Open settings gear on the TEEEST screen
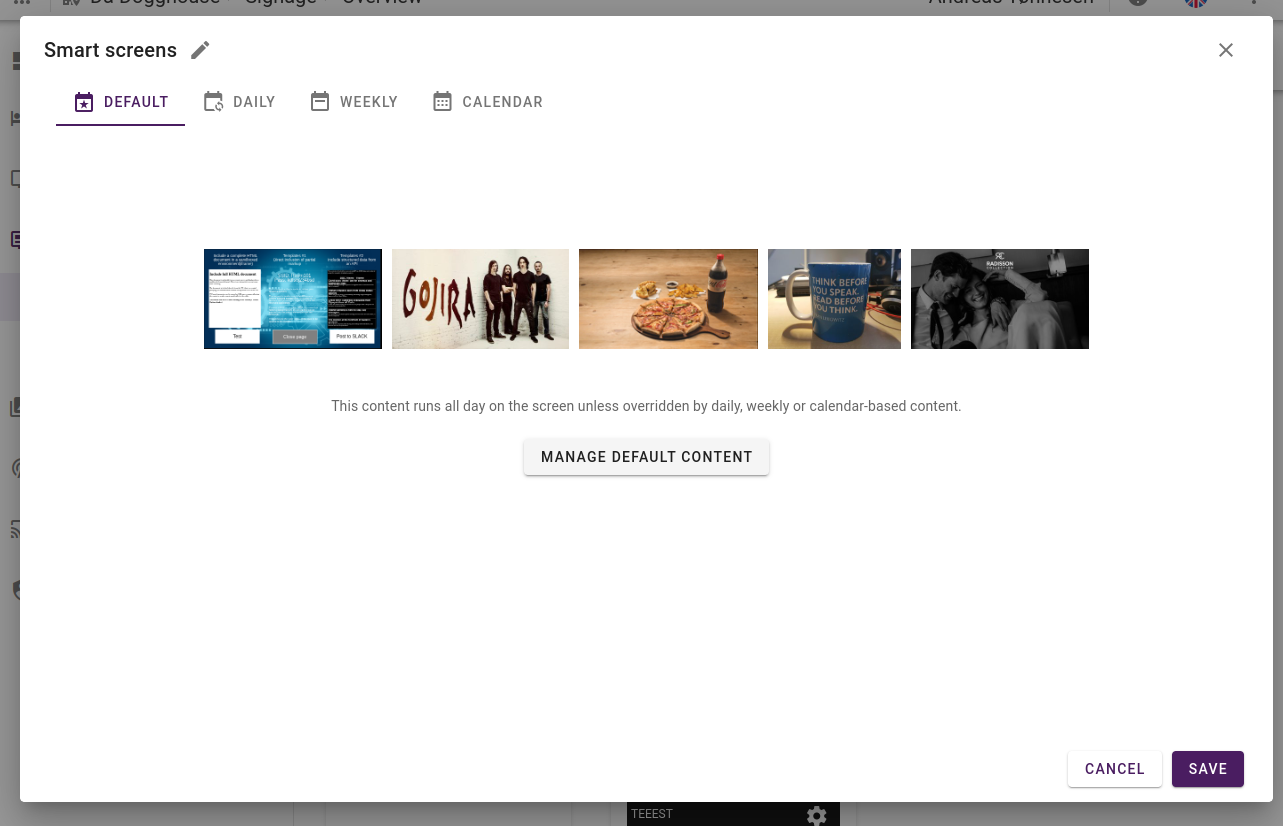 coord(817,816)
